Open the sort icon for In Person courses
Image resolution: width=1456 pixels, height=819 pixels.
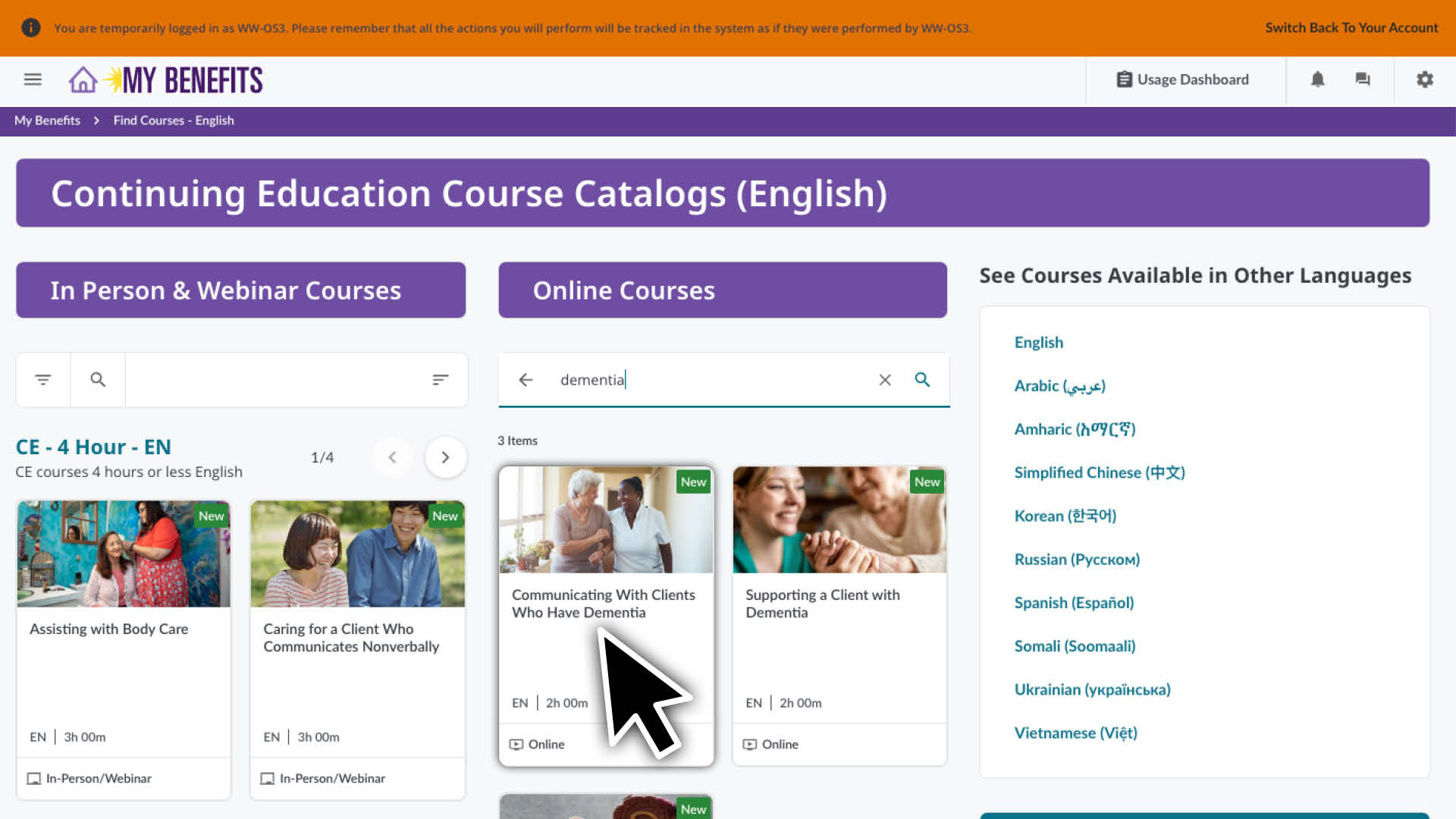point(441,379)
